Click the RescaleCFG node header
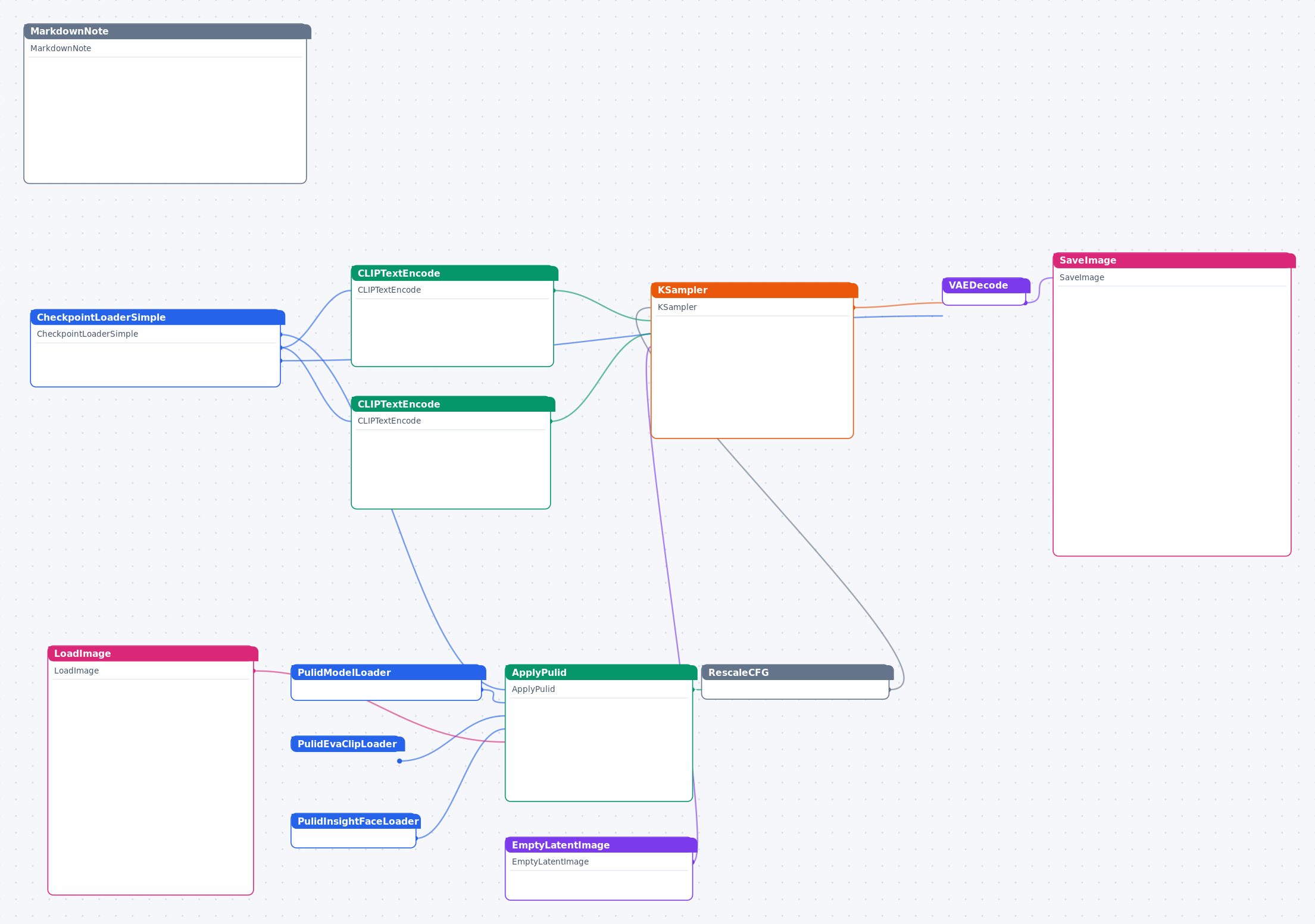 798,672
